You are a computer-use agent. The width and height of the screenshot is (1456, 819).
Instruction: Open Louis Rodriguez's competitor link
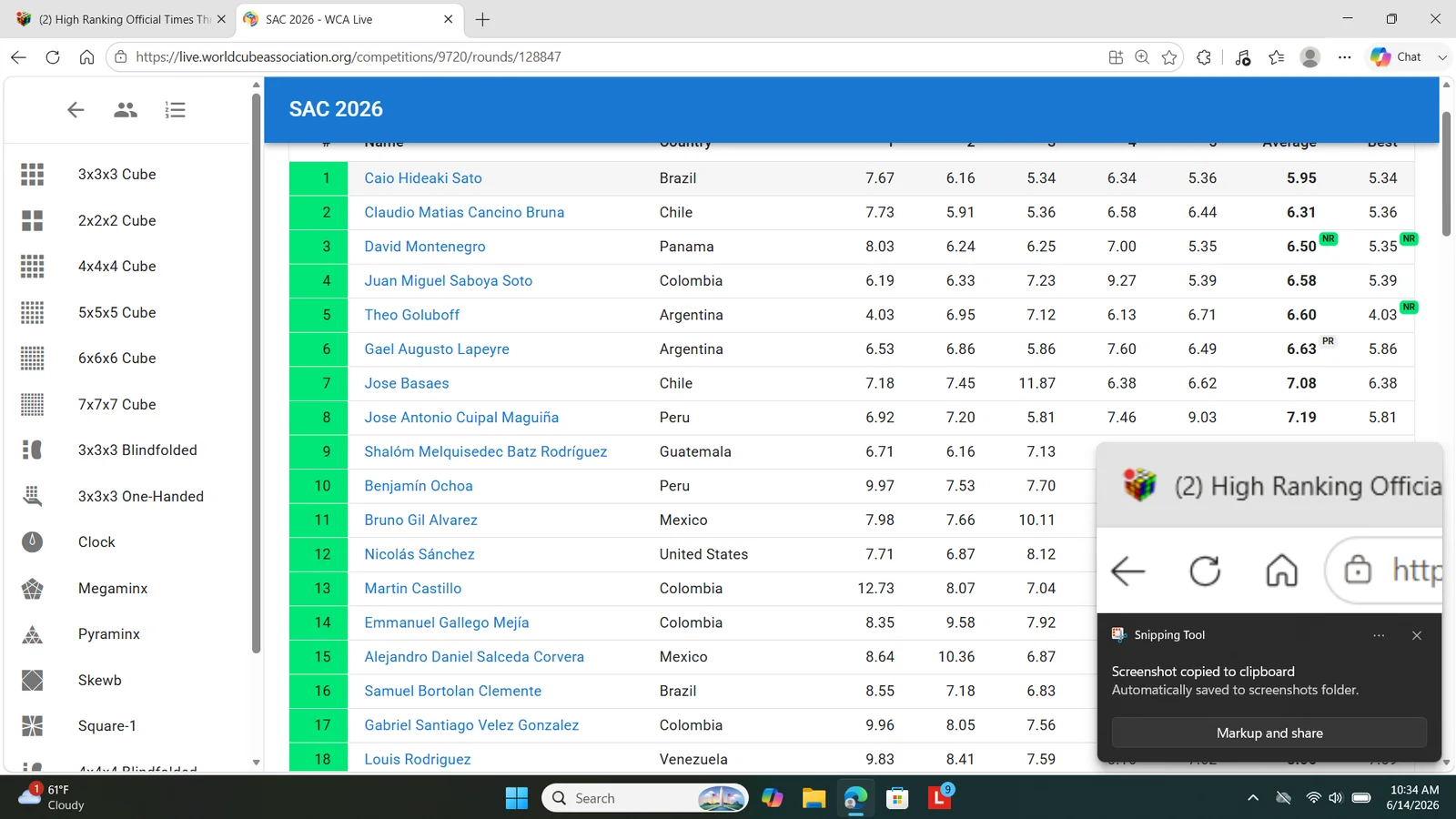(418, 759)
